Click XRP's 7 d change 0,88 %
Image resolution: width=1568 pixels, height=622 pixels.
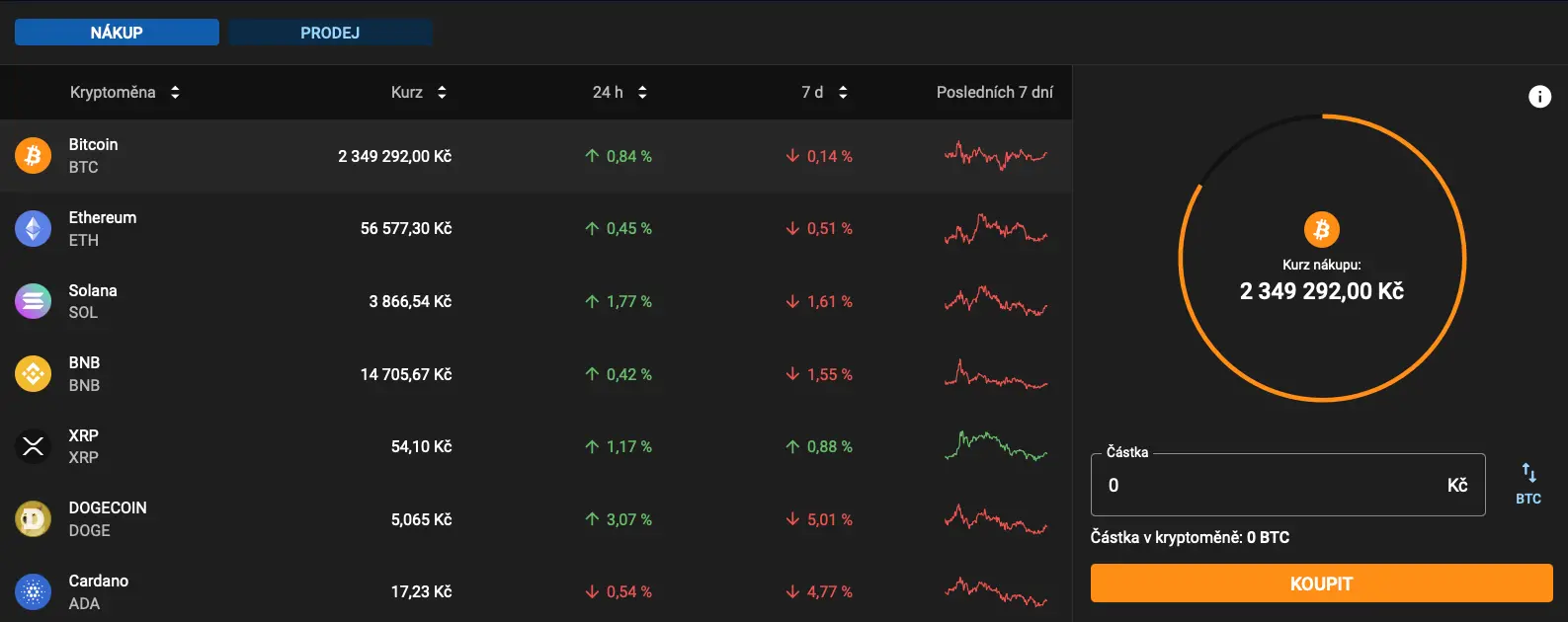pos(819,446)
